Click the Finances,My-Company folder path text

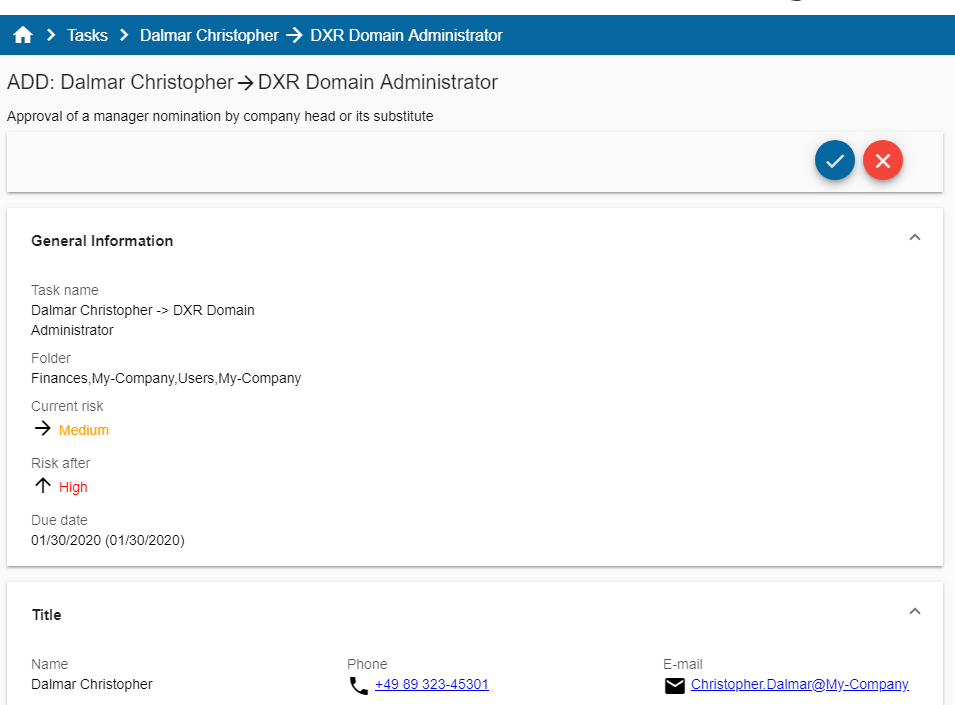(166, 378)
